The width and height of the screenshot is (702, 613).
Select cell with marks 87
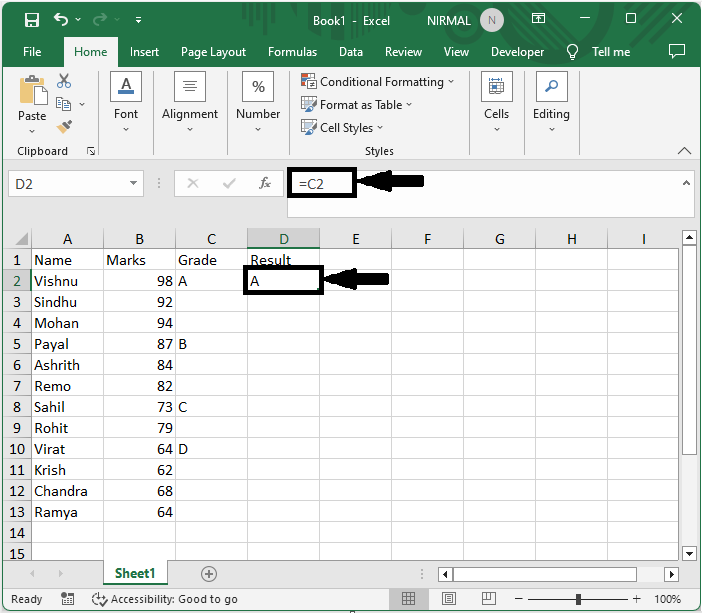[140, 344]
